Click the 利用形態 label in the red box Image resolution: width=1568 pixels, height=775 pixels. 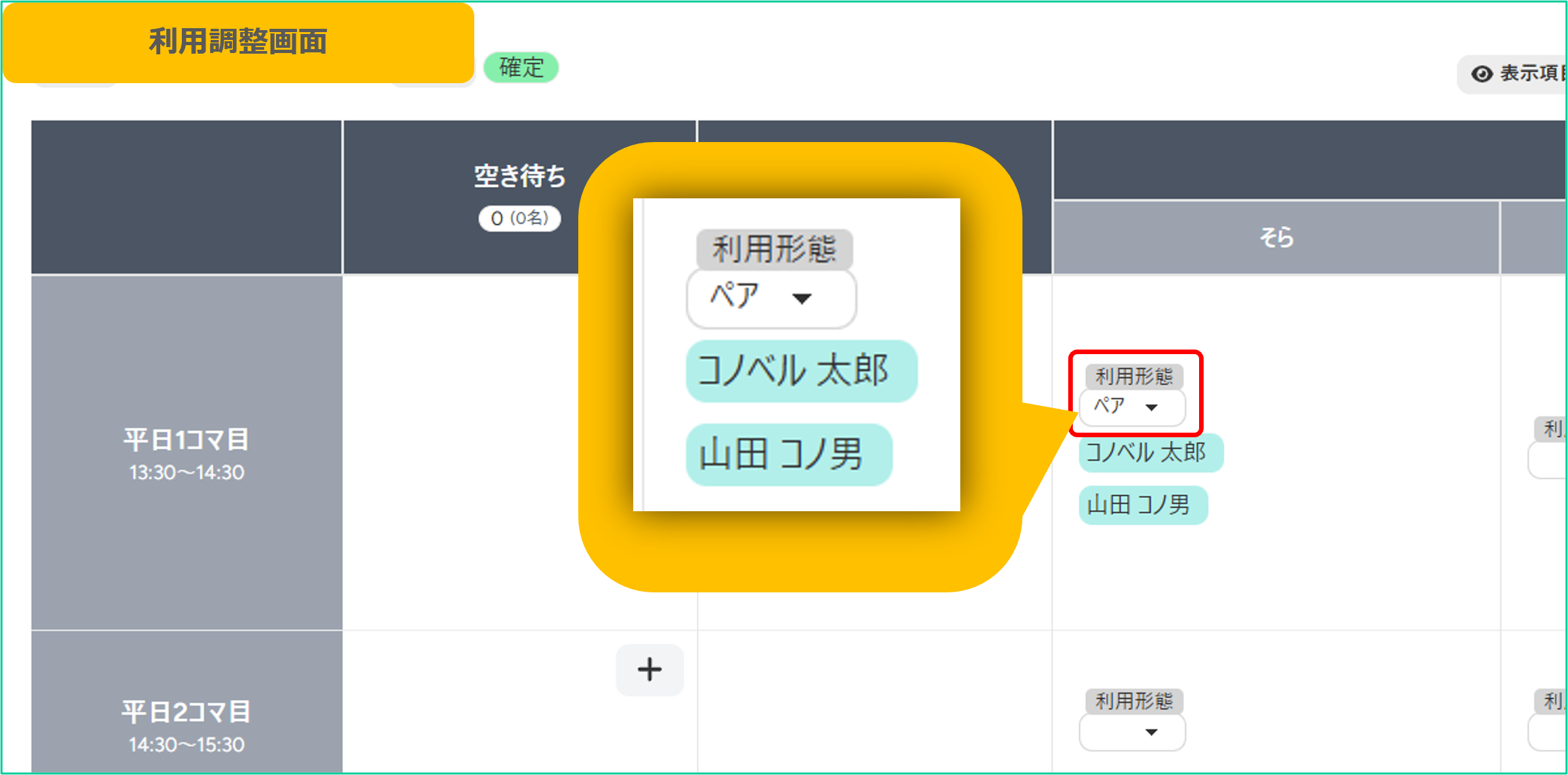(1134, 376)
